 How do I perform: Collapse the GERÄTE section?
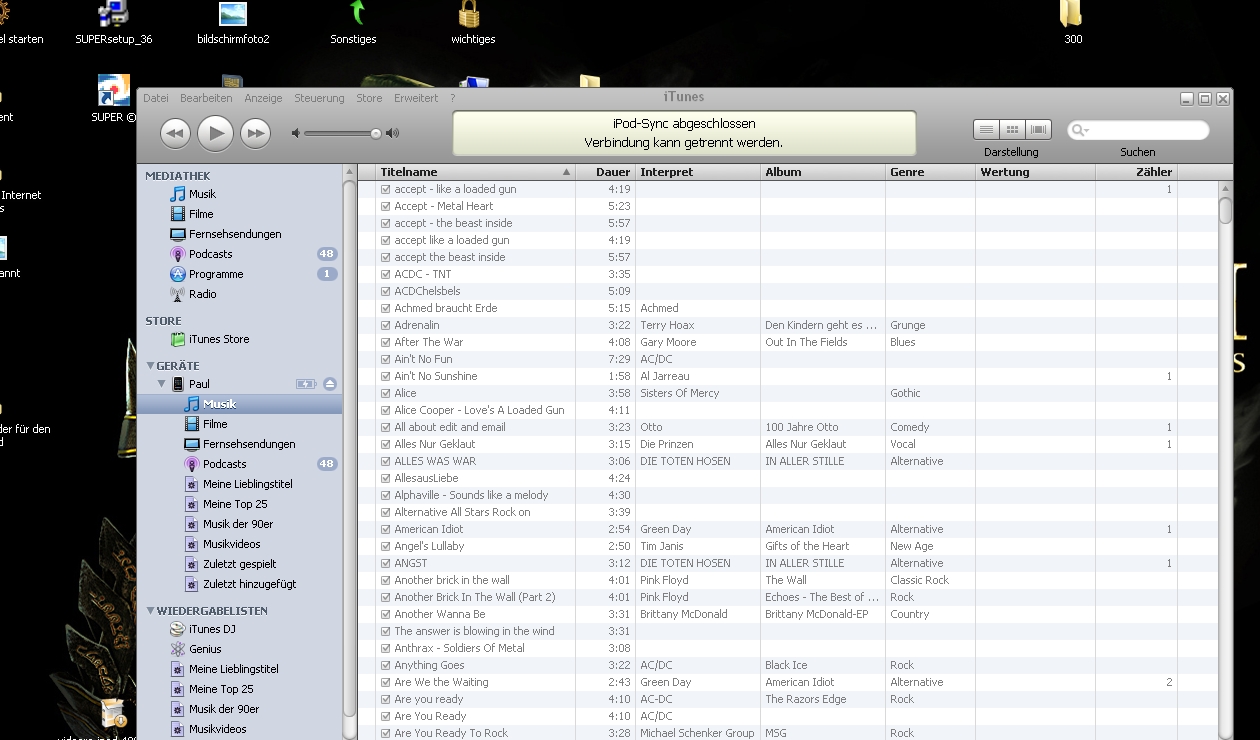[x=150, y=366]
